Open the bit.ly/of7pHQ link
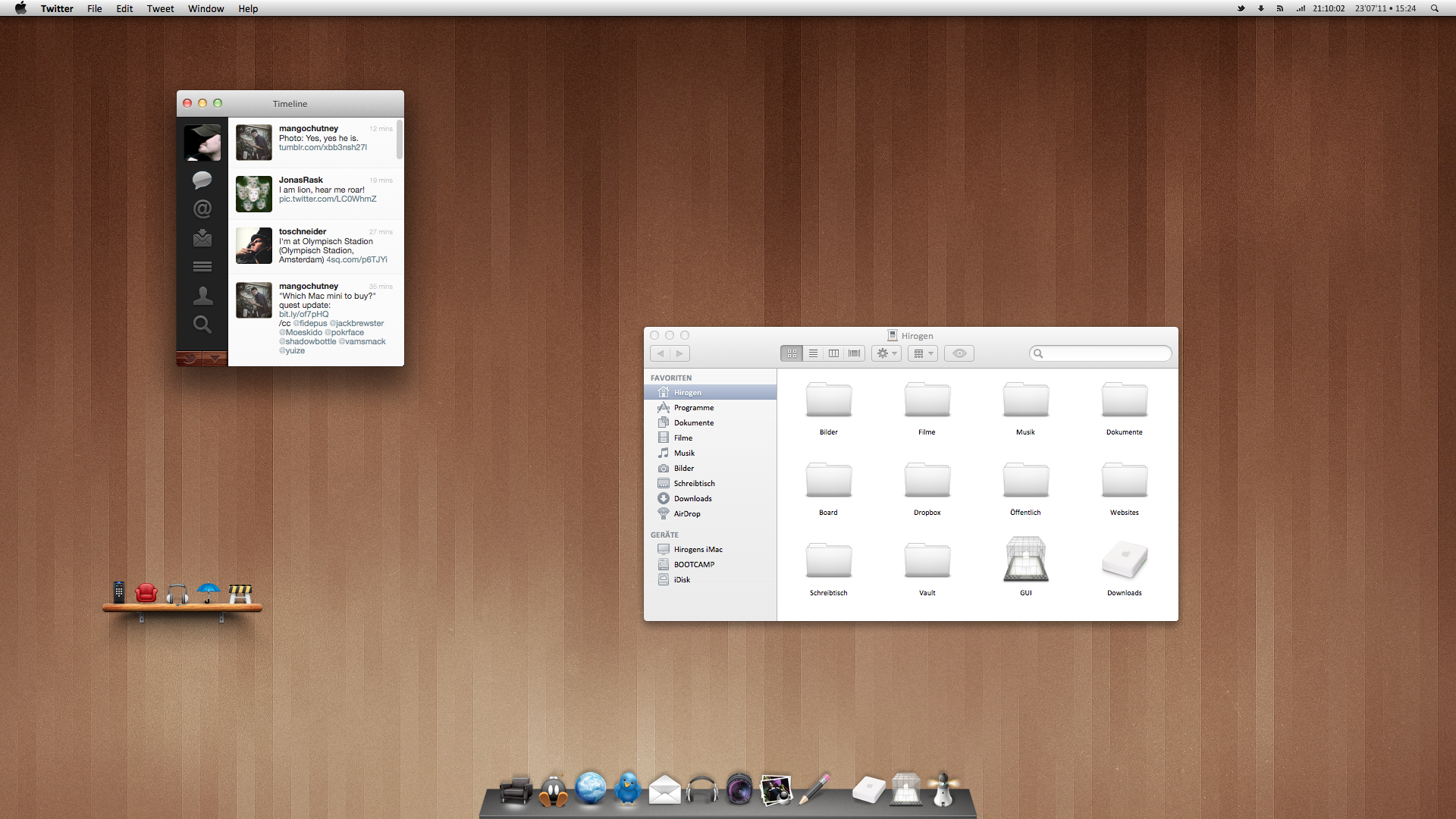The image size is (1456, 819). click(303, 315)
